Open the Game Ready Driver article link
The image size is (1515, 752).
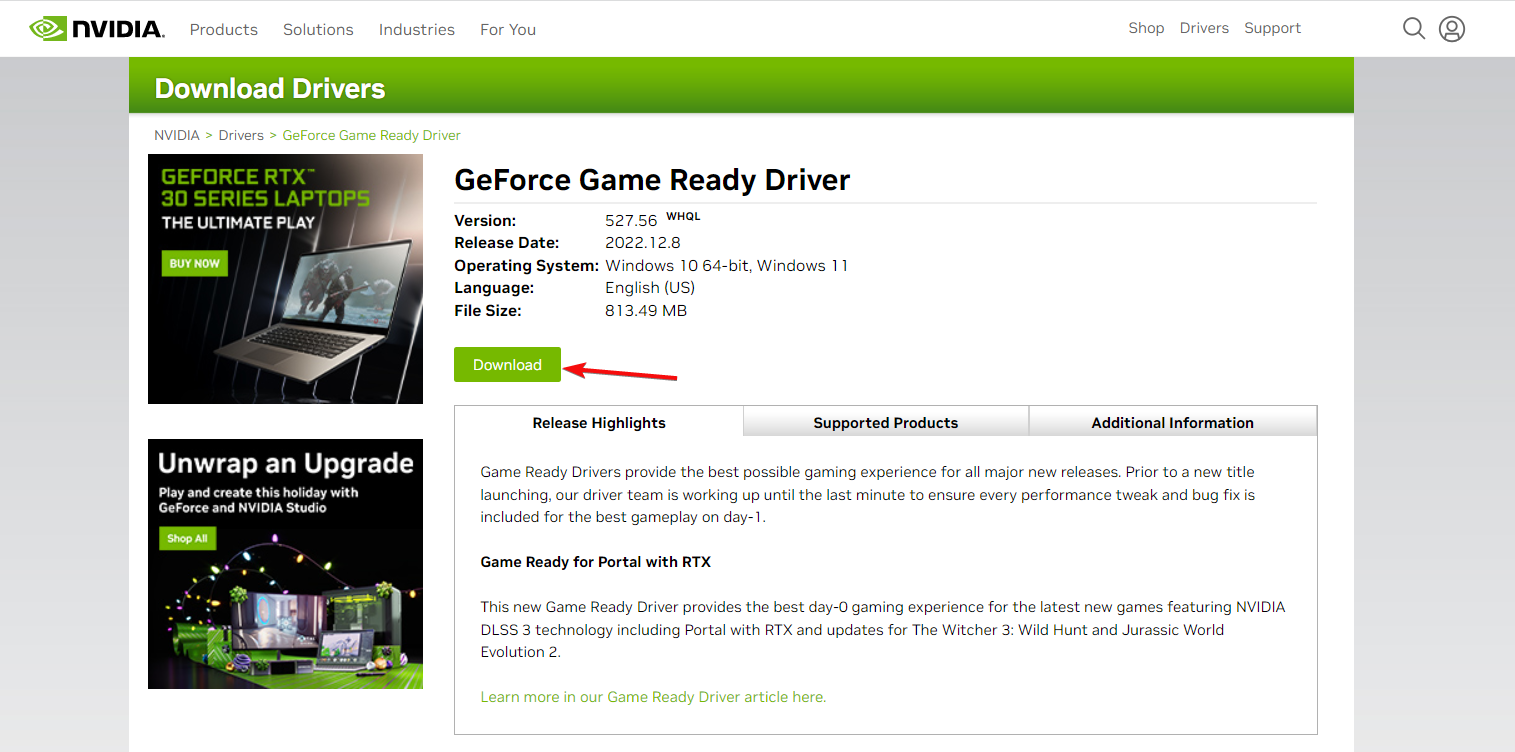653,697
